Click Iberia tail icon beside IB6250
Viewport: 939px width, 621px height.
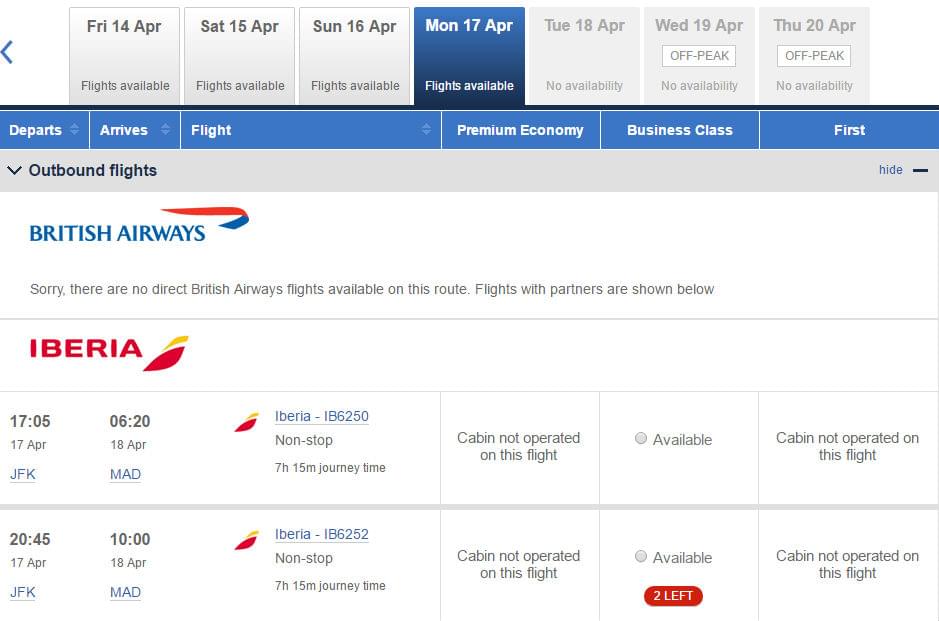tap(247, 422)
